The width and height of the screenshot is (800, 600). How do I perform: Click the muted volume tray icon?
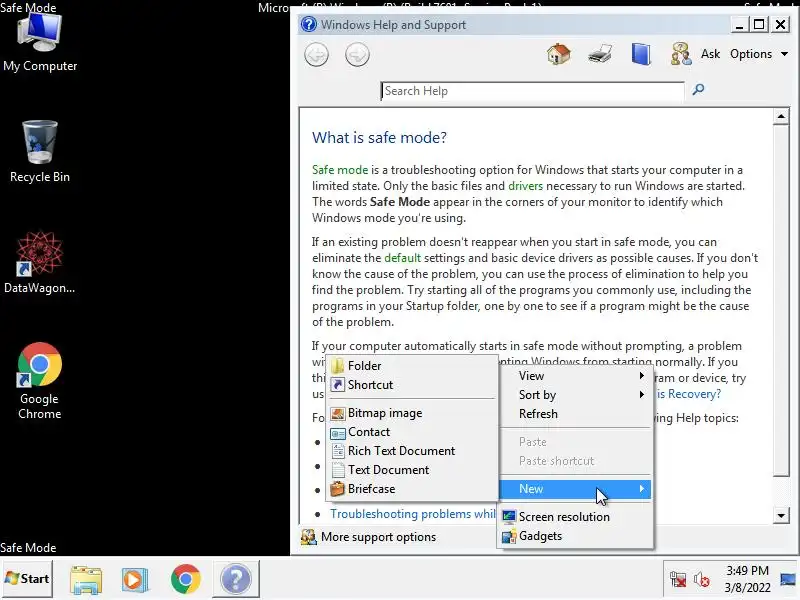tap(702, 579)
